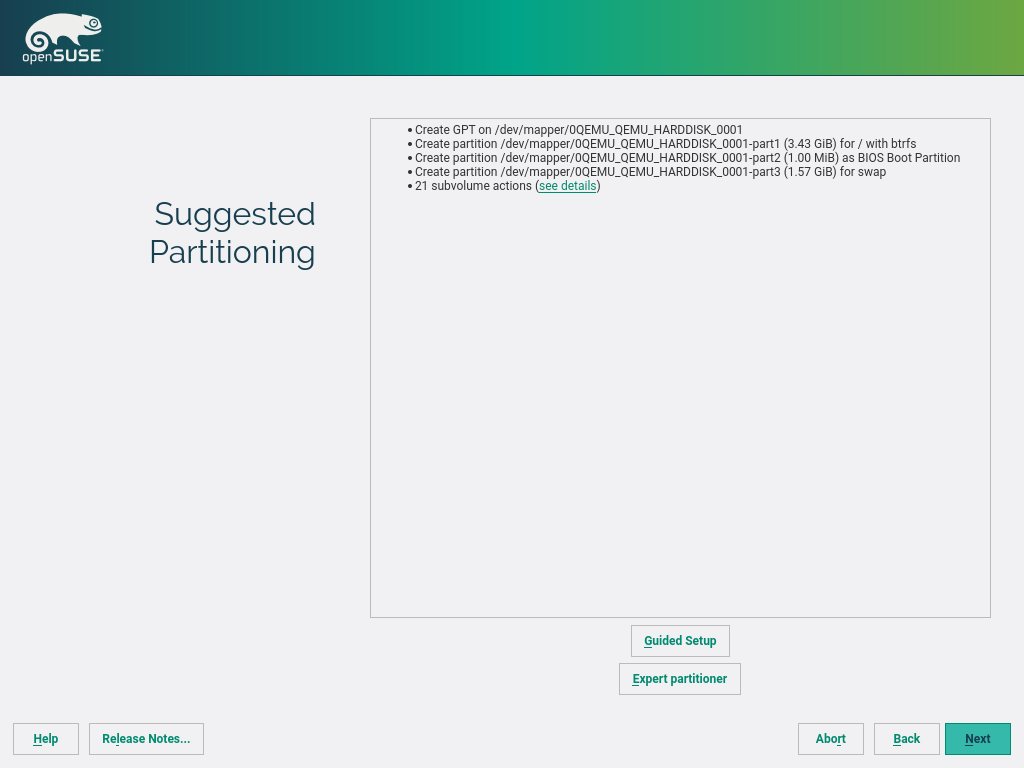The image size is (1024, 768).
Task: Click the 'Suggested Partitioning' heading
Action: click(x=233, y=233)
